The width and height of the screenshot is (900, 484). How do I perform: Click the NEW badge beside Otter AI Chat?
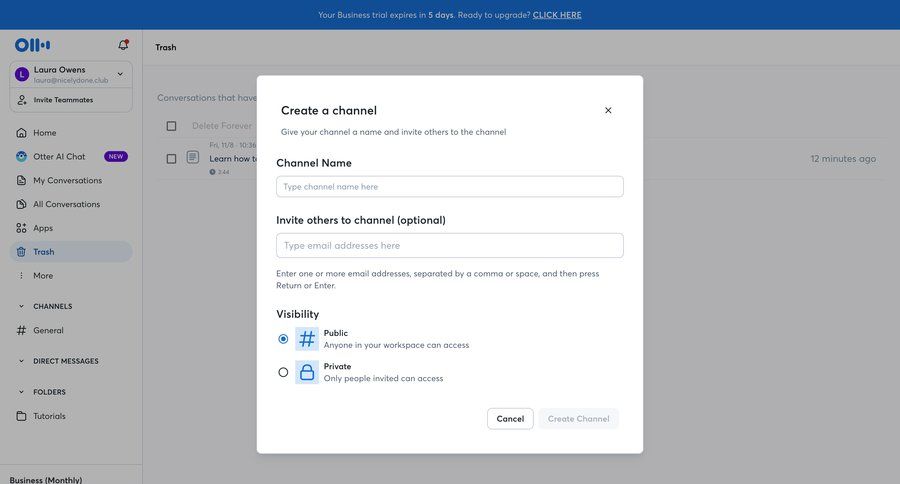[116, 157]
